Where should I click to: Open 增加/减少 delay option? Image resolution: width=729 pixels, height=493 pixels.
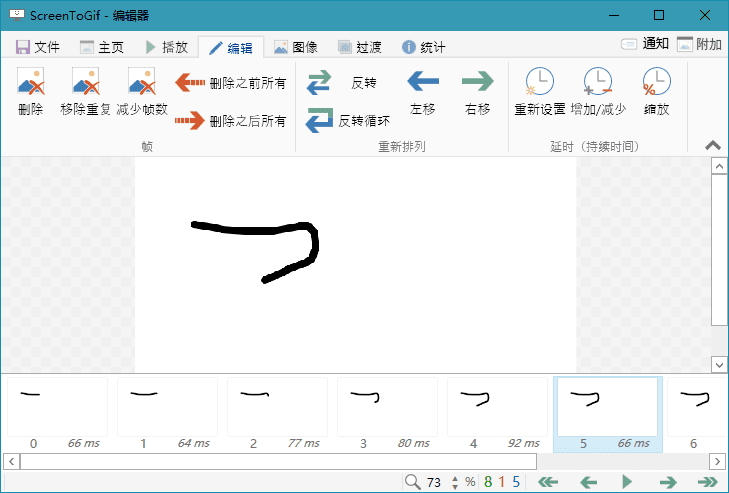point(598,92)
